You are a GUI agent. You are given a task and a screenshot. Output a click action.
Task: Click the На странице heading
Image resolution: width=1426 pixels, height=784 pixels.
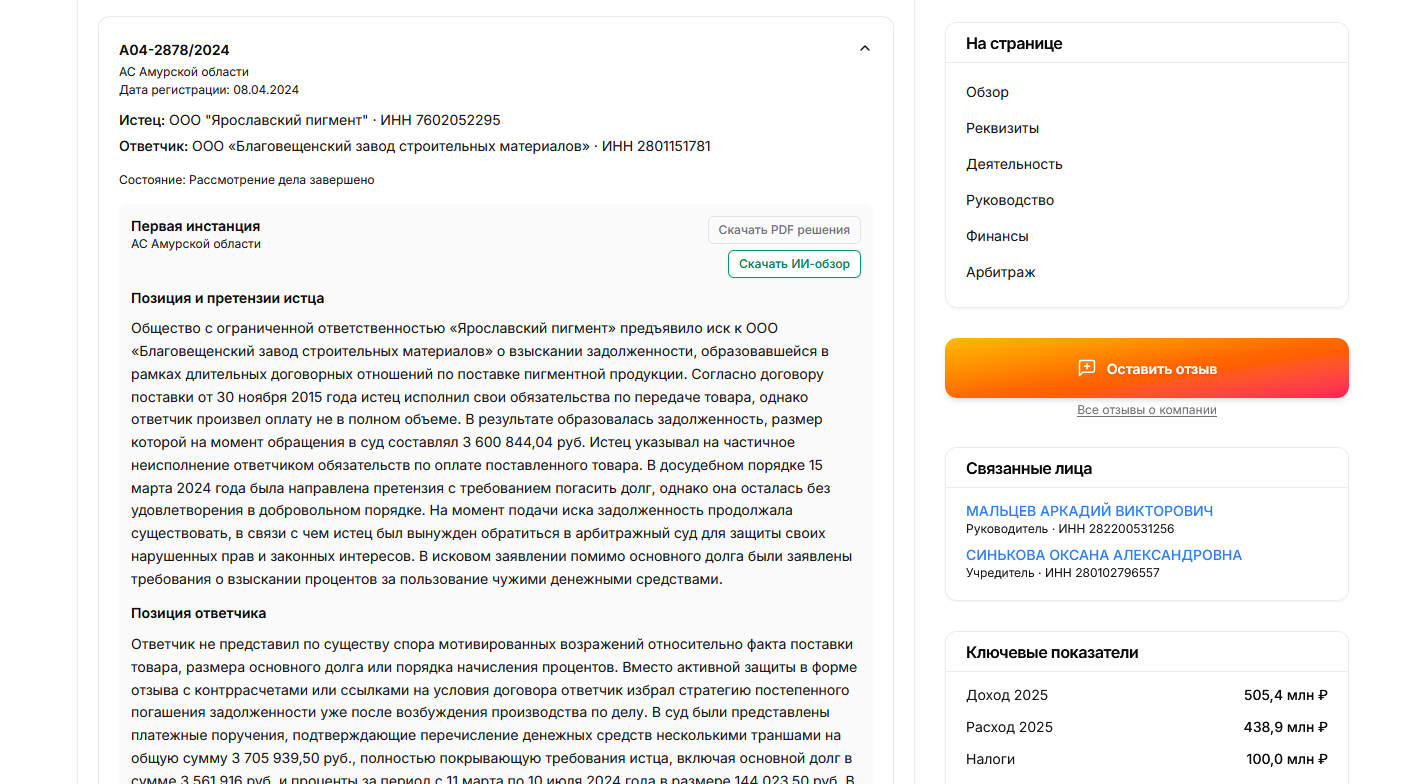tap(1014, 44)
